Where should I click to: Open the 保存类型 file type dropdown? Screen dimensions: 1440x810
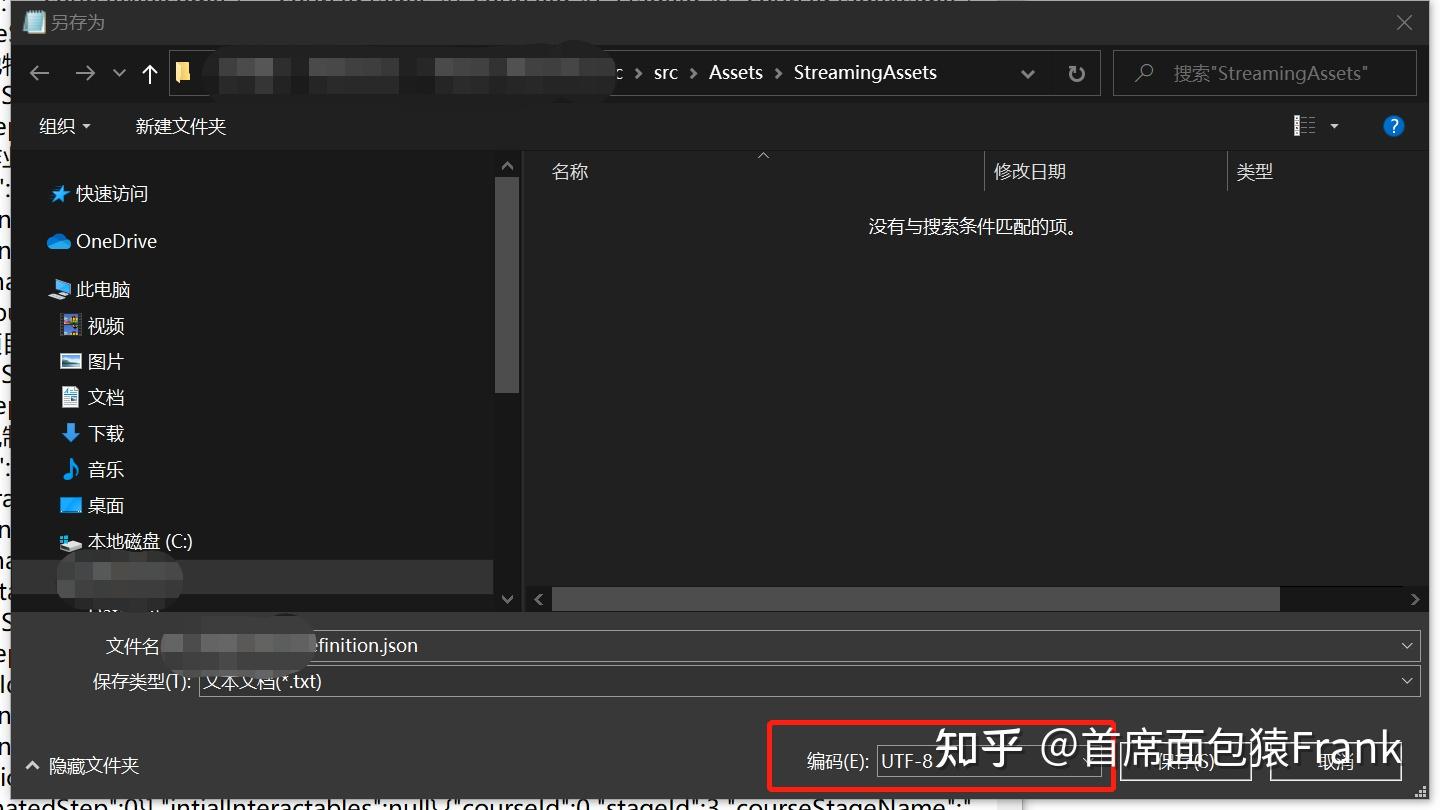pyautogui.click(x=1406, y=681)
